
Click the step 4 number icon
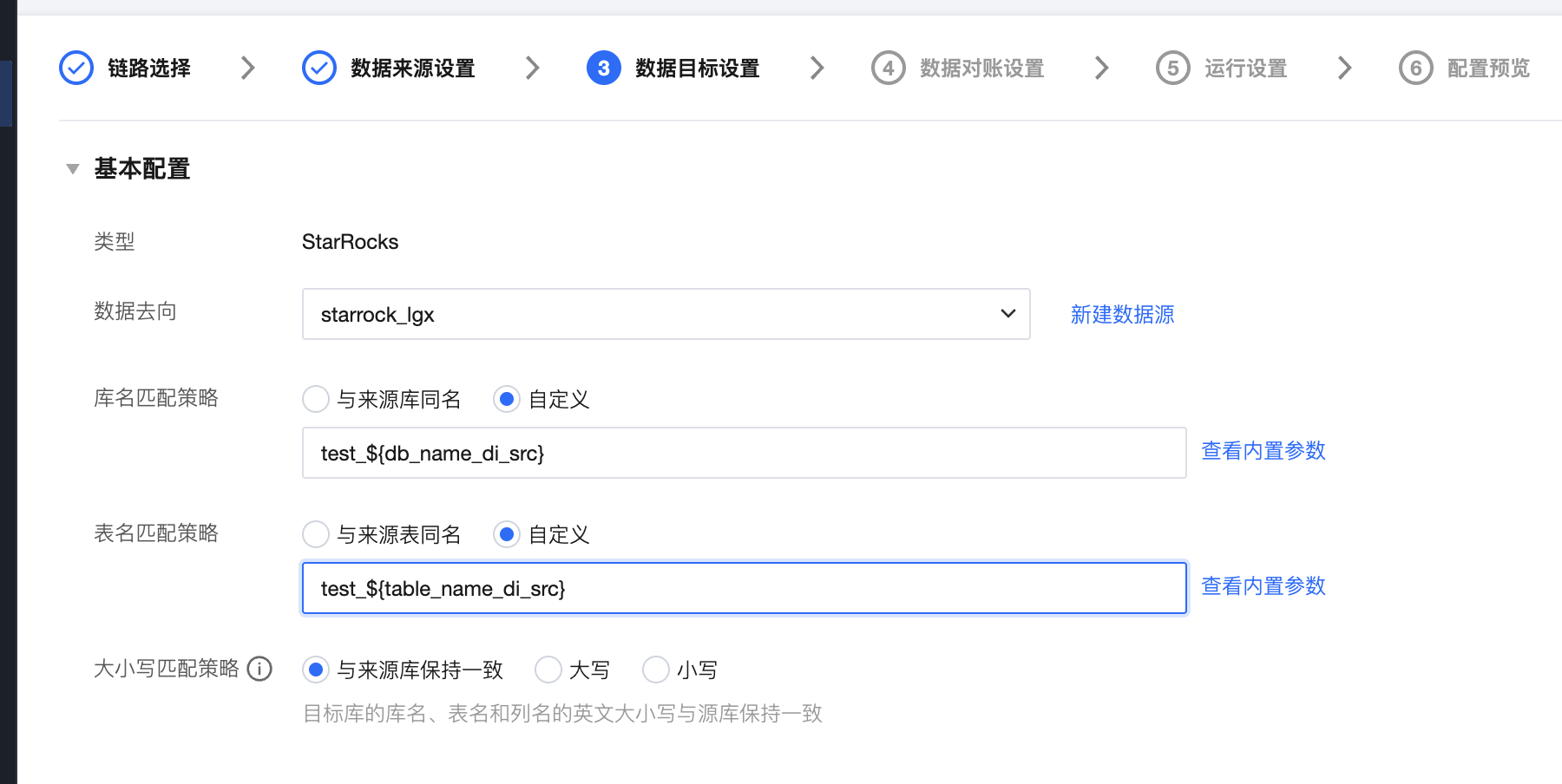[888, 68]
